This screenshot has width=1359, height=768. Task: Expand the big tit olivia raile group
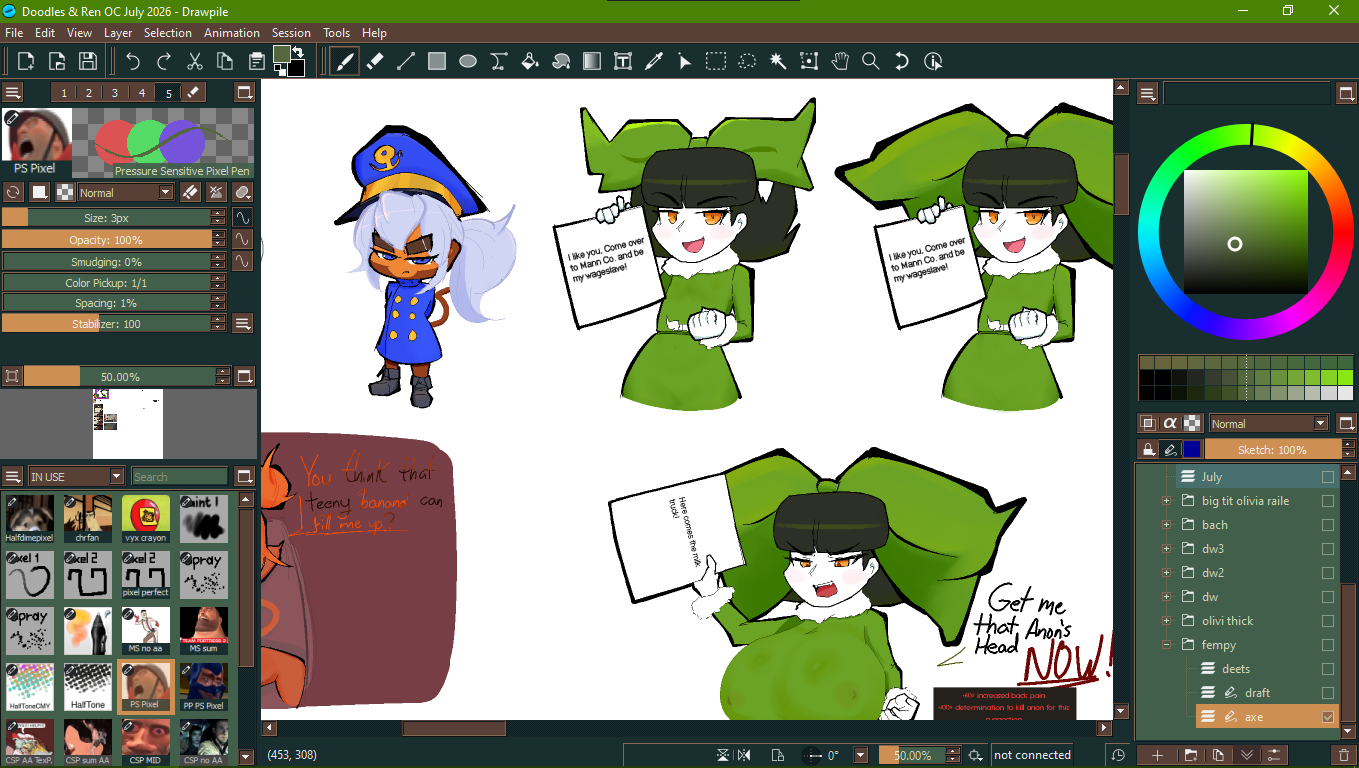click(x=1166, y=501)
